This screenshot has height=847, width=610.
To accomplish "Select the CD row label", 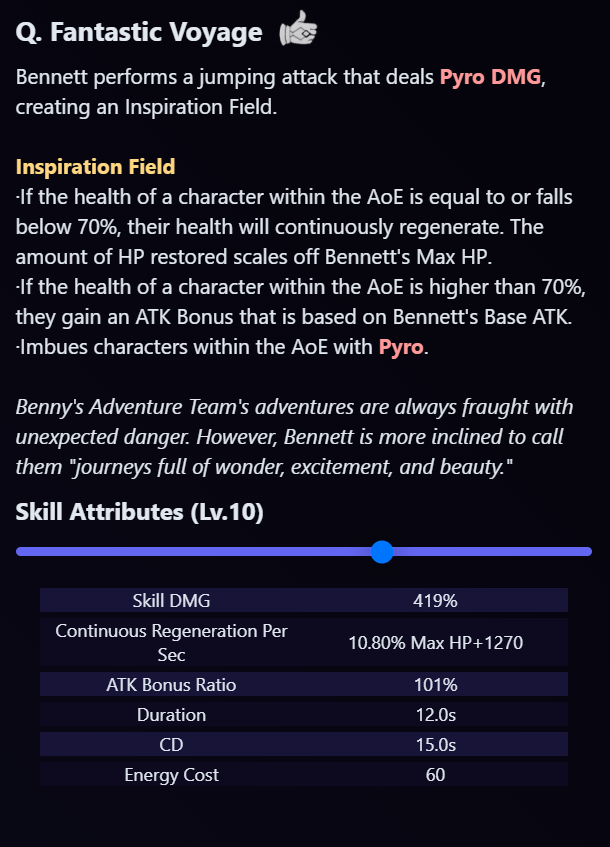I will click(x=171, y=745).
